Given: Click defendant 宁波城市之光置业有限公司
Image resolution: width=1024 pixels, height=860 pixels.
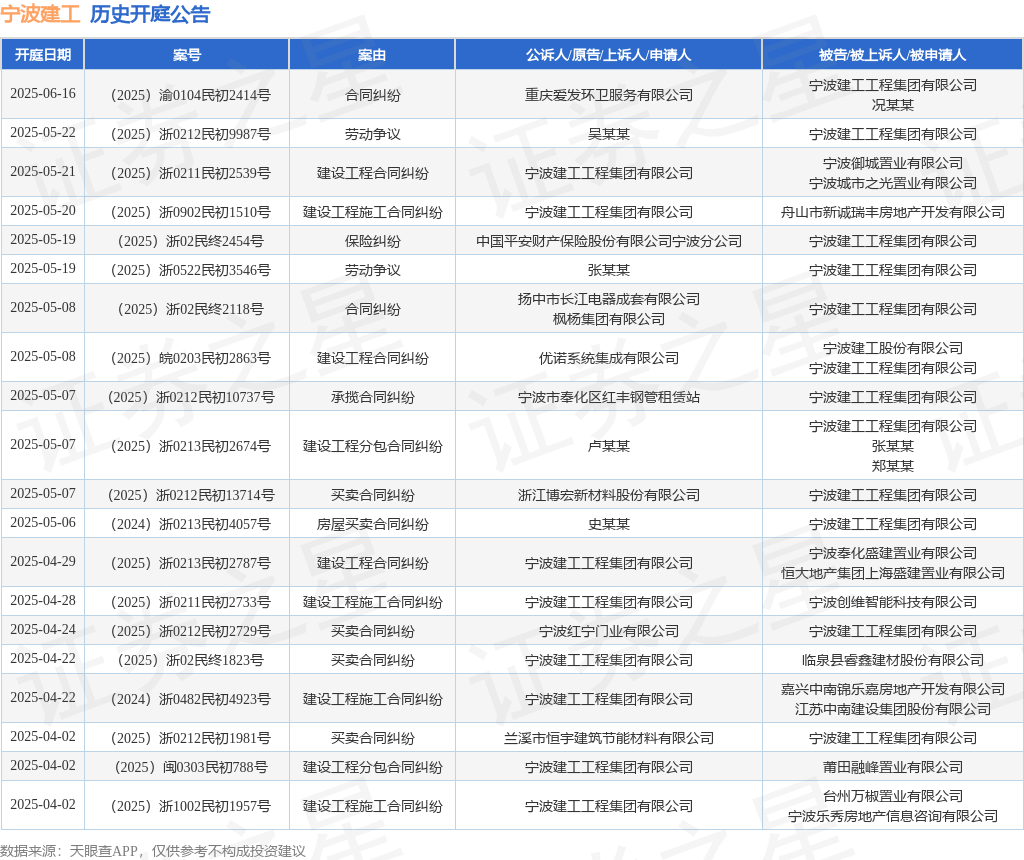Looking at the screenshot, I should coord(893,183).
